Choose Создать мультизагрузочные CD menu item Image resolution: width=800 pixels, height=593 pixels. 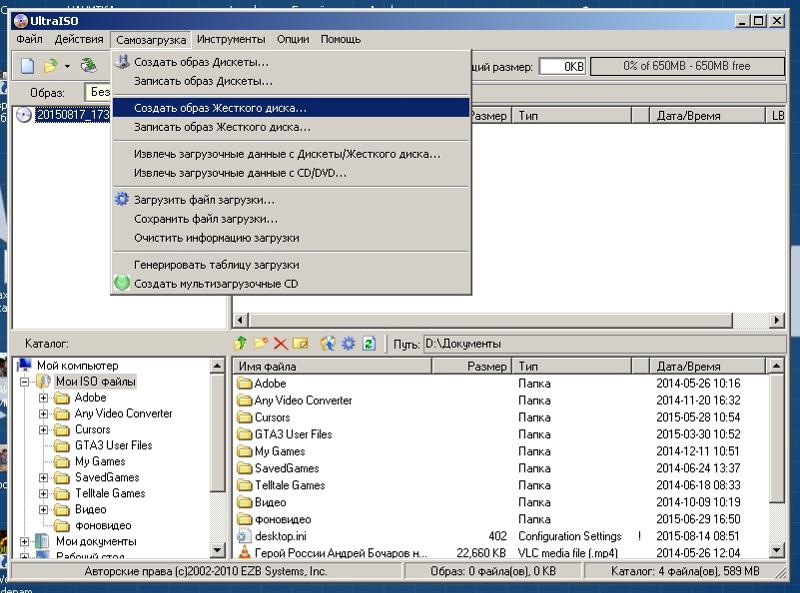coord(216,284)
